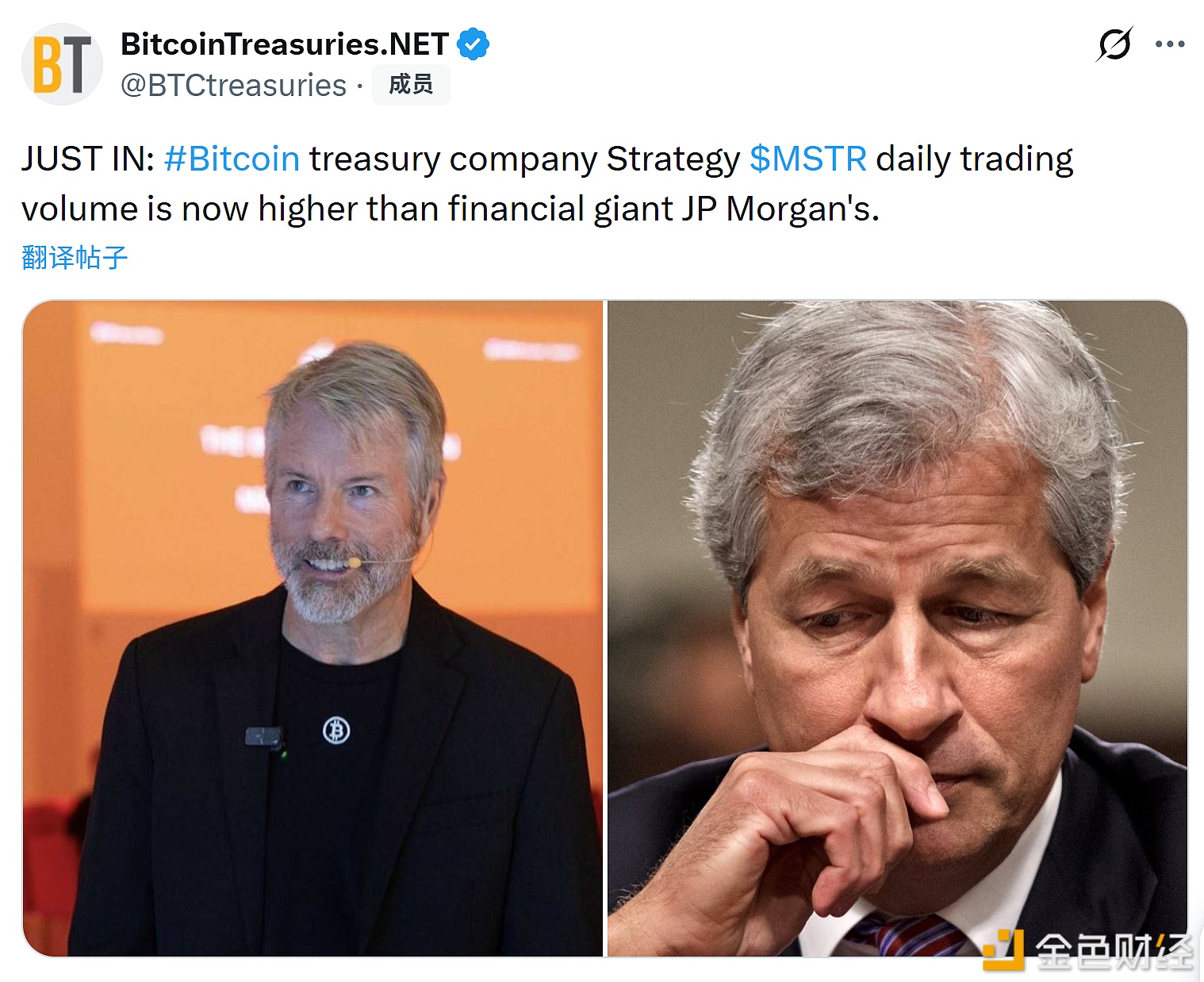Click the @BTCtreasuries handle

tap(234, 86)
